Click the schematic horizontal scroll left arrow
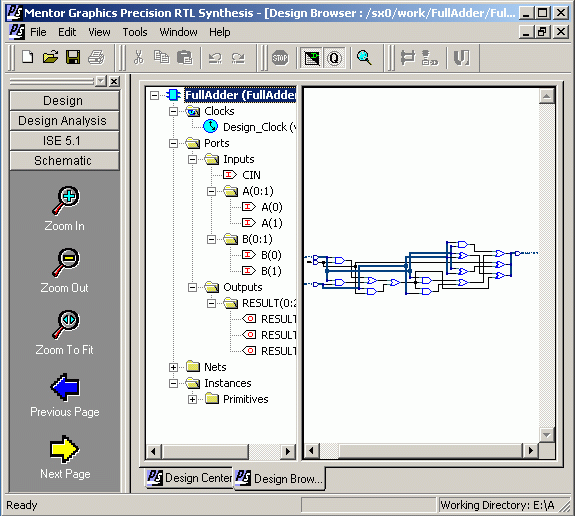The width and height of the screenshot is (575, 516). click(312, 450)
